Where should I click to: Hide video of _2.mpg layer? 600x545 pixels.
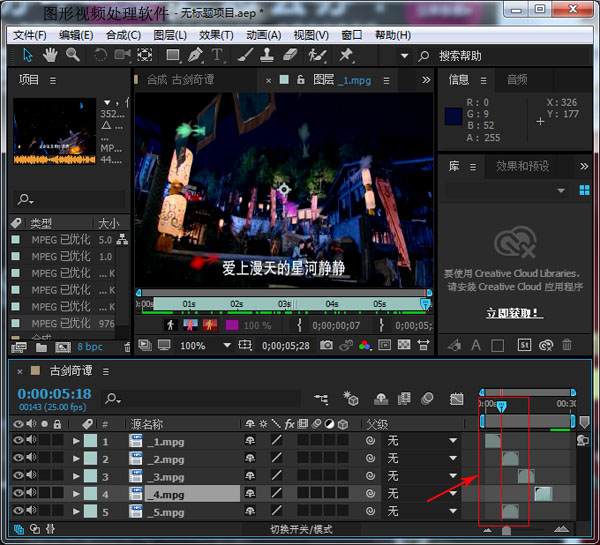pos(18,458)
